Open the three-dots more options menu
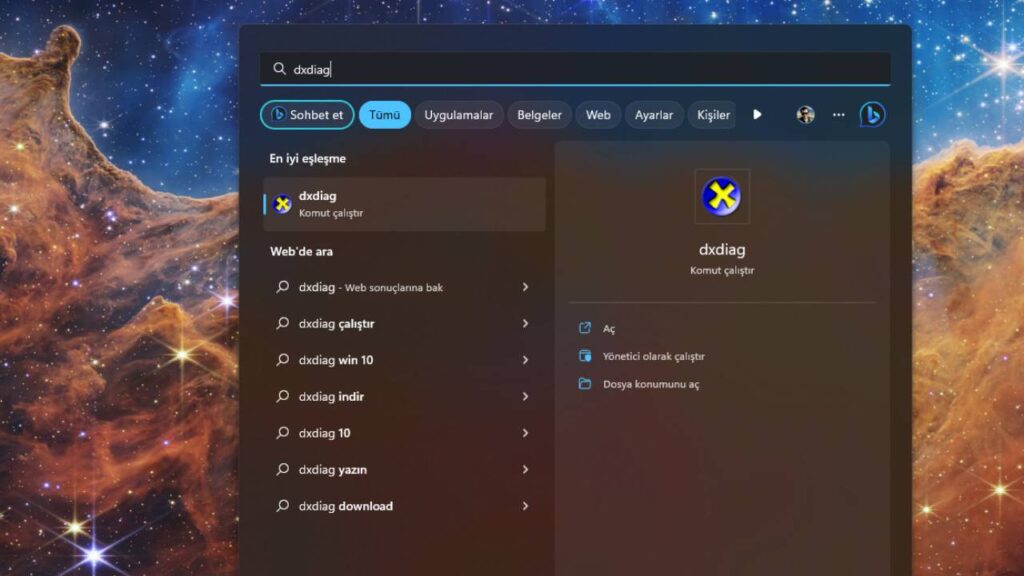1024x576 pixels. tap(838, 115)
